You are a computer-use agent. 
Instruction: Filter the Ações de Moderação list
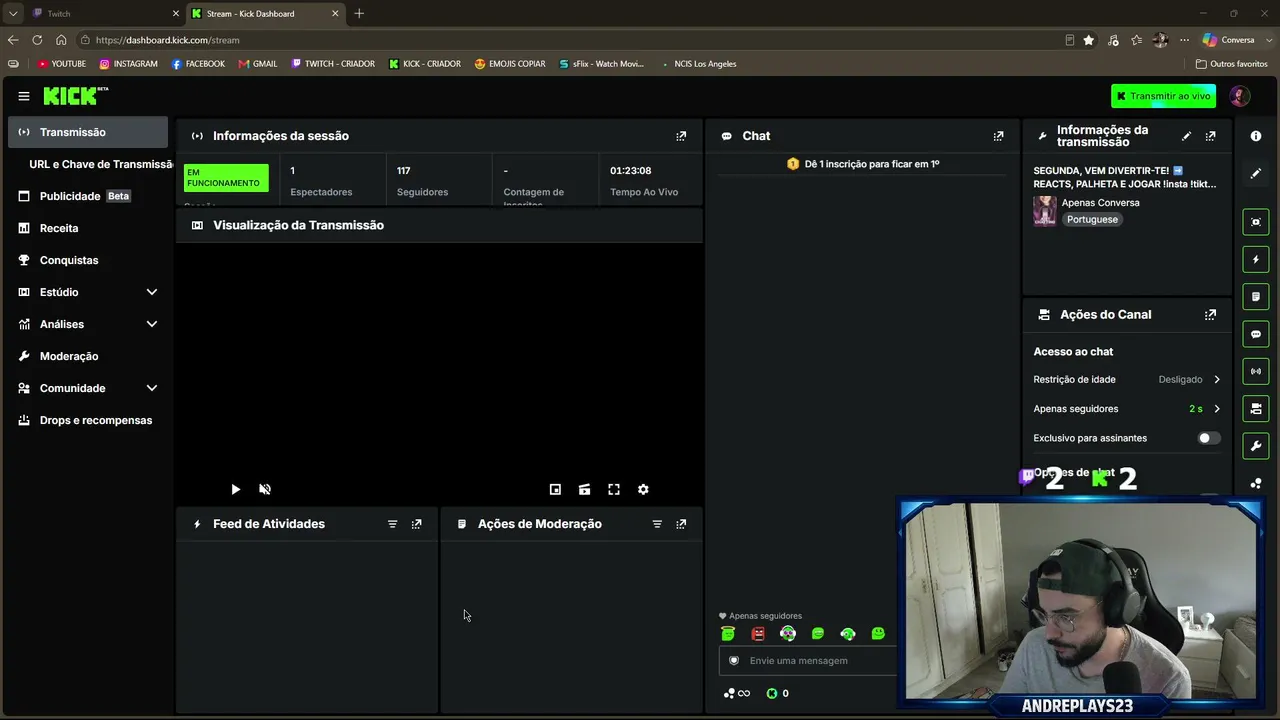click(x=657, y=524)
